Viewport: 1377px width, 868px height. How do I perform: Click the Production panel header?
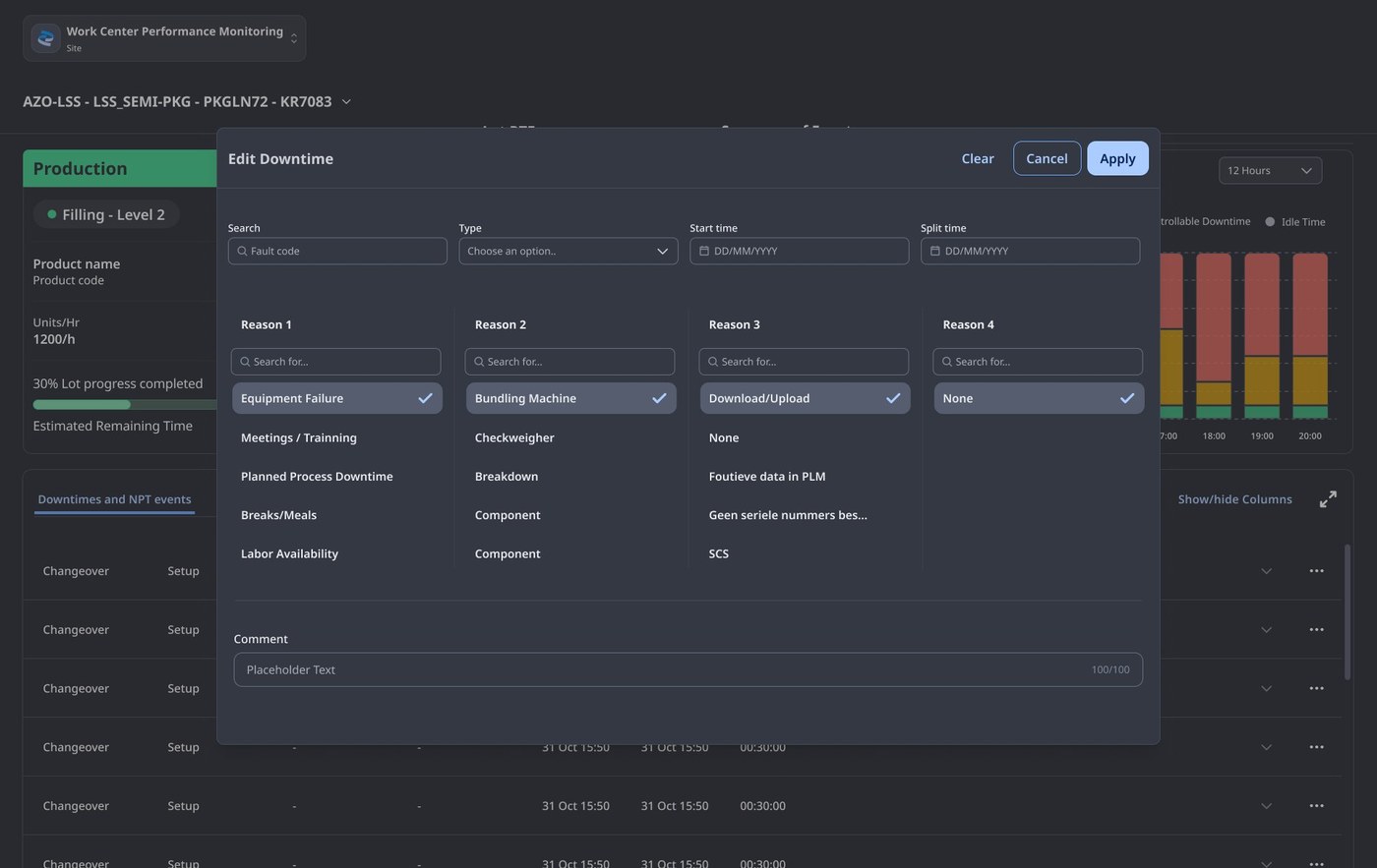[120, 168]
